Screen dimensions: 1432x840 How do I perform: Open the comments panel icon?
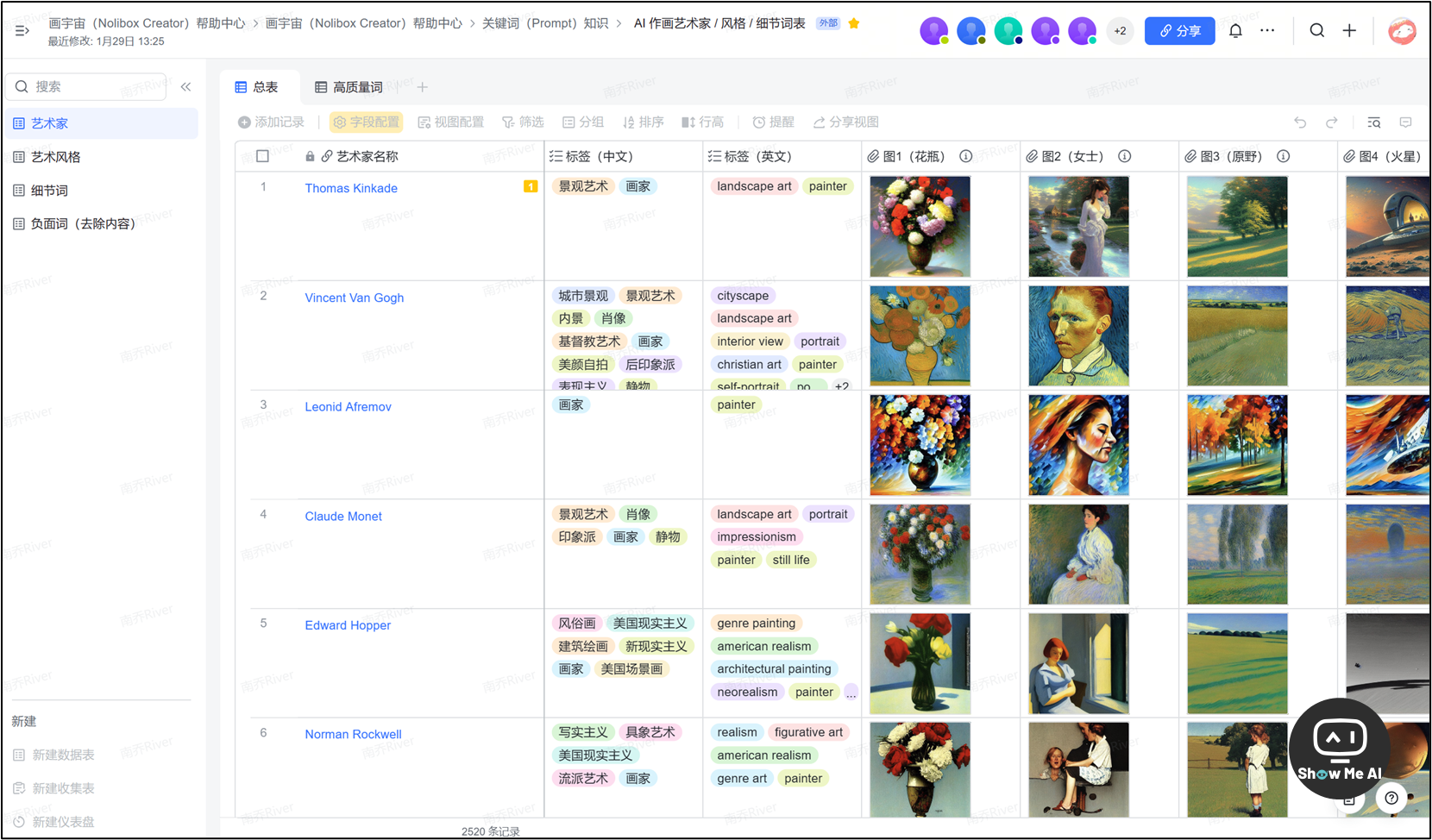pyautogui.click(x=1405, y=122)
